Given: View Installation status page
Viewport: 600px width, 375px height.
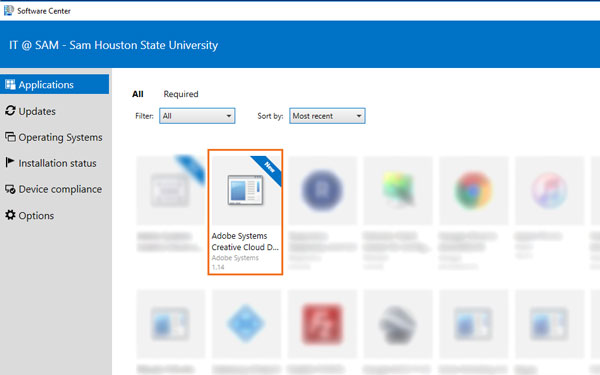Looking at the screenshot, I should coord(57,163).
